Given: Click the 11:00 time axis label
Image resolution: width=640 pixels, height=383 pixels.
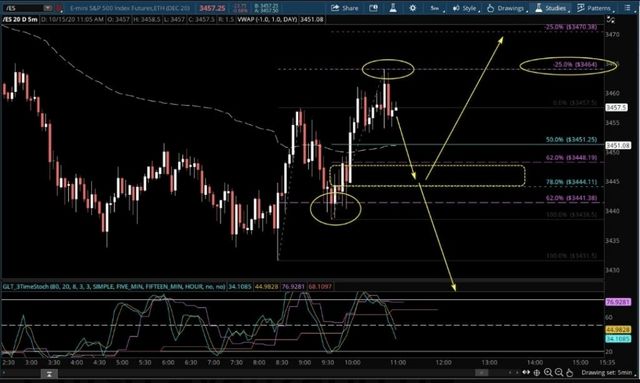Looking at the screenshot, I should [x=398, y=363].
